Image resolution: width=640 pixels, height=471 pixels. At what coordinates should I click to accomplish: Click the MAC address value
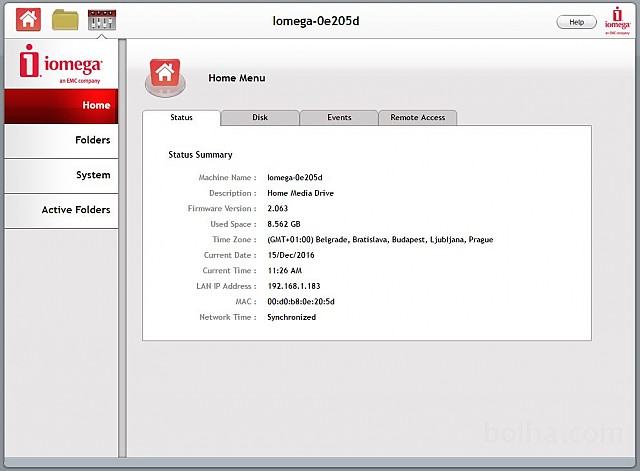coord(300,301)
